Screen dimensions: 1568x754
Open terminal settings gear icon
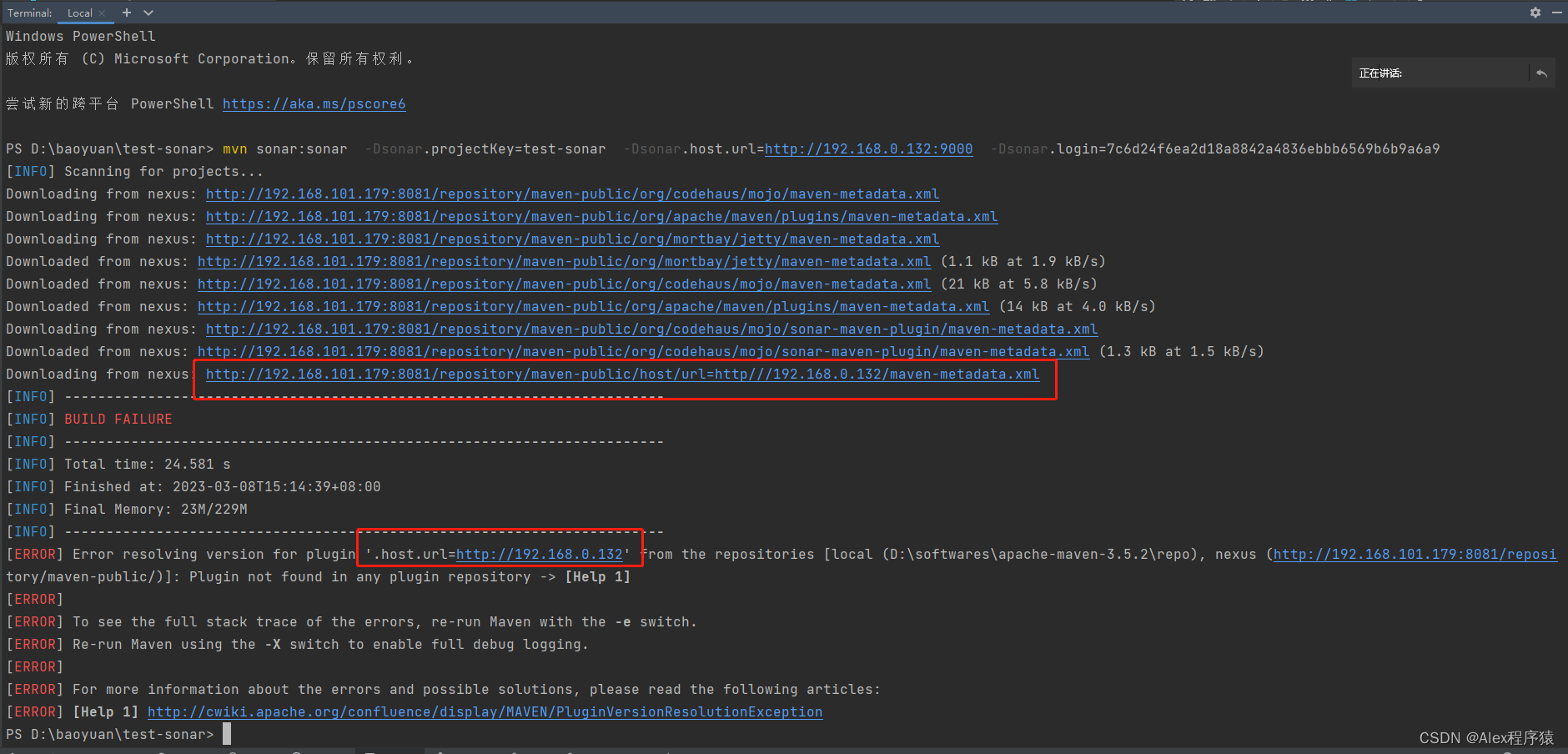tap(1535, 13)
